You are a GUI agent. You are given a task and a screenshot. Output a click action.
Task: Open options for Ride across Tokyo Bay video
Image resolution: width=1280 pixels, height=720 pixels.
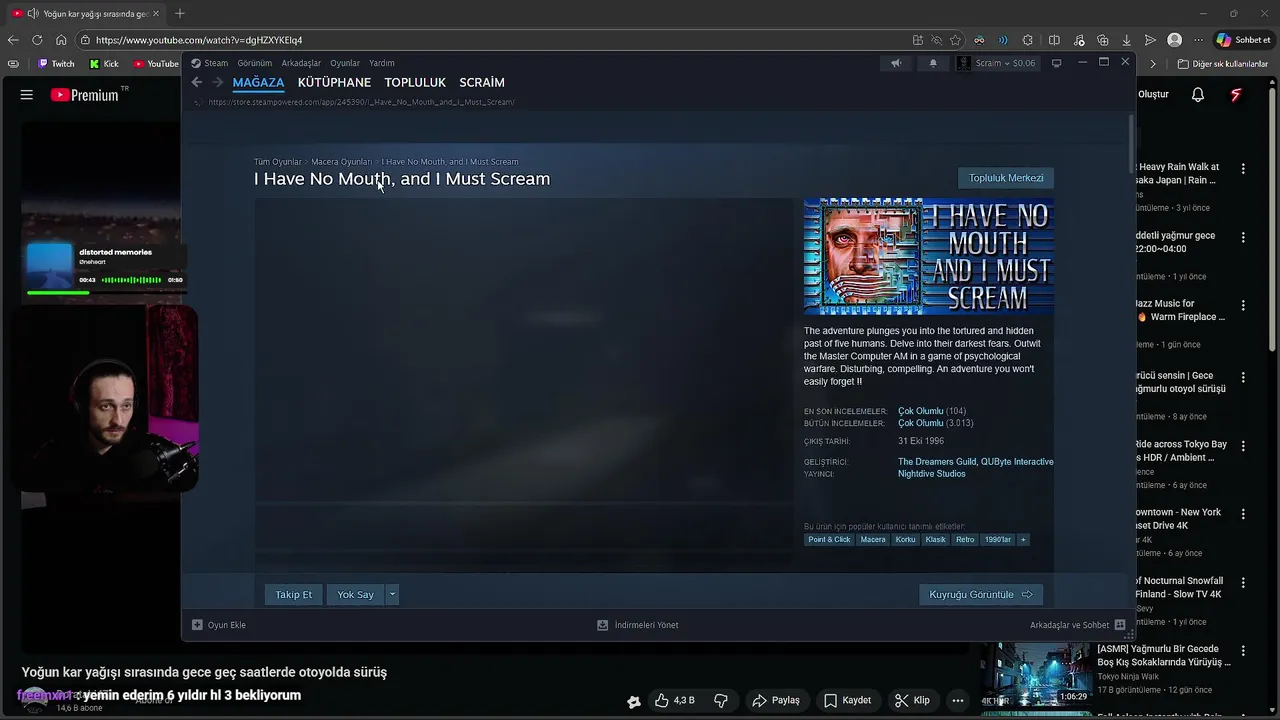click(x=1243, y=446)
